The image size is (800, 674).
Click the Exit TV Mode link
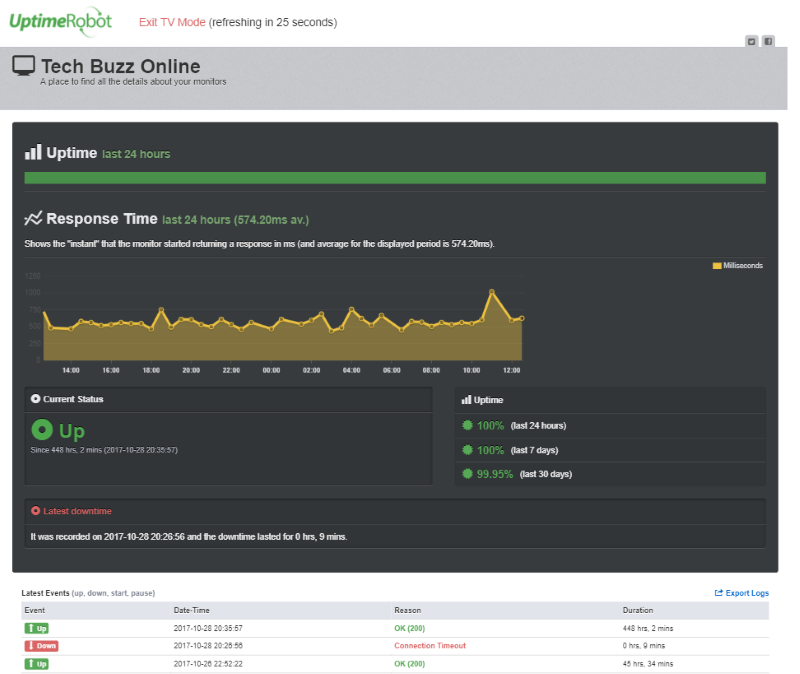pyautogui.click(x=172, y=21)
